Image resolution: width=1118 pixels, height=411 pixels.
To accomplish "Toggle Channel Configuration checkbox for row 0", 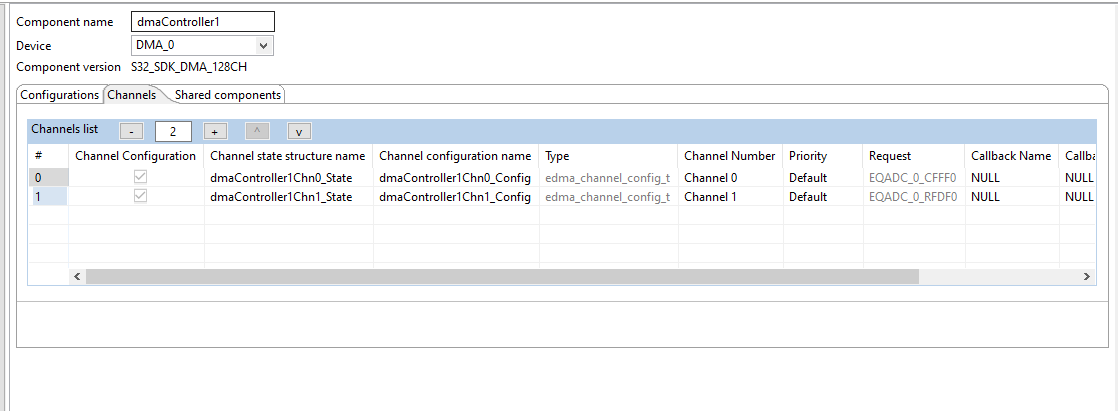I will point(141,177).
